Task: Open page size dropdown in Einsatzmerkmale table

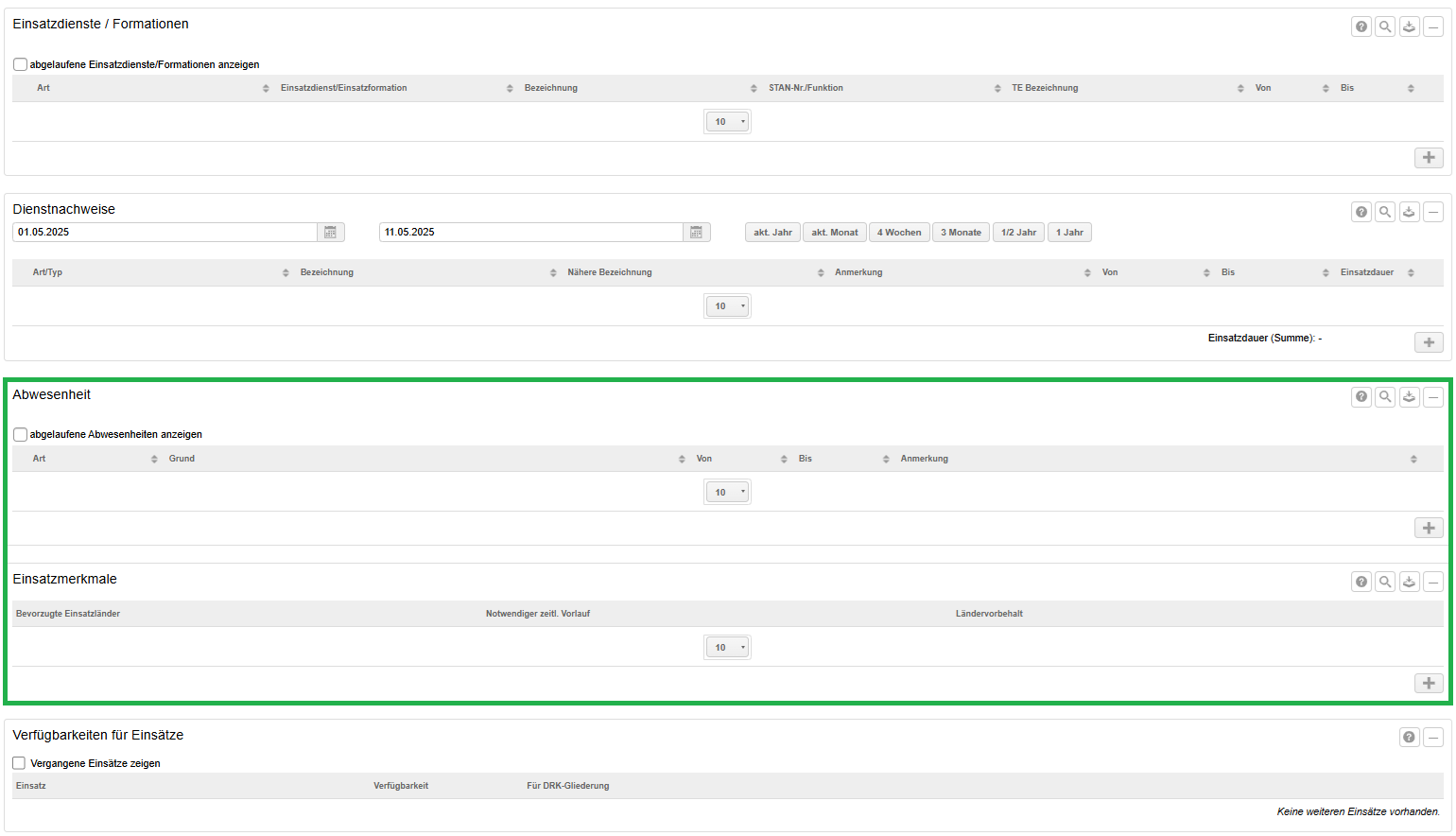Action: (x=727, y=648)
